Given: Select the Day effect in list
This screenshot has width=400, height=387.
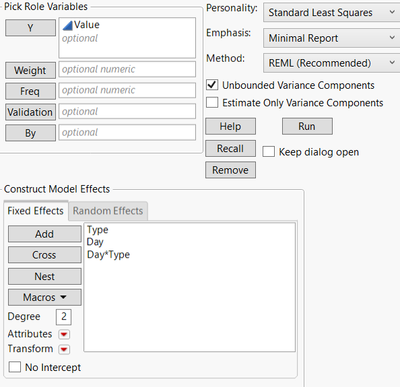Looking at the screenshot, I should tap(95, 242).
